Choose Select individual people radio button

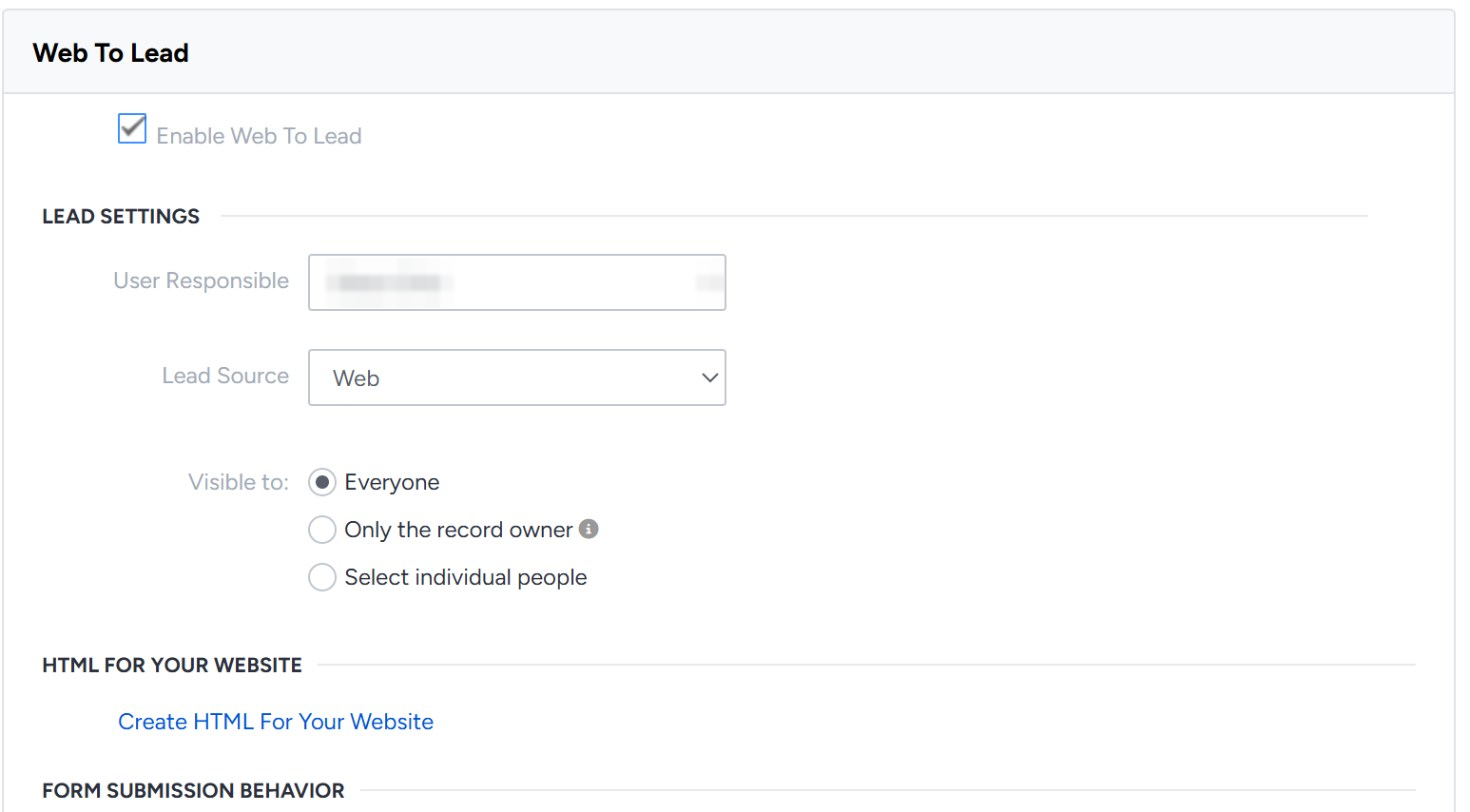(x=322, y=577)
